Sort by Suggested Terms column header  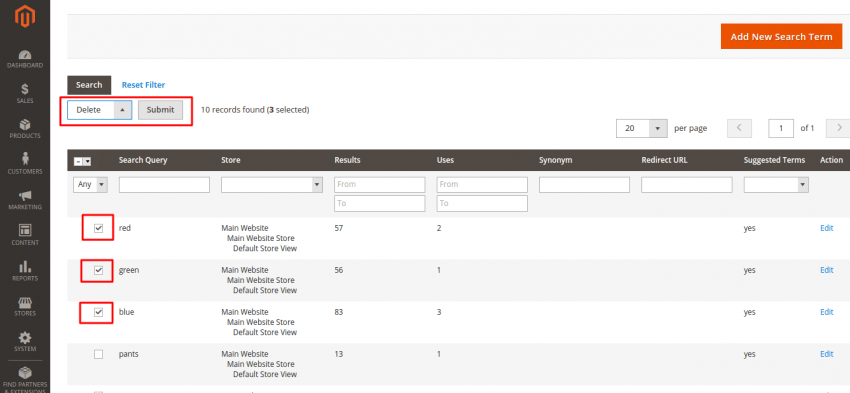(x=774, y=160)
